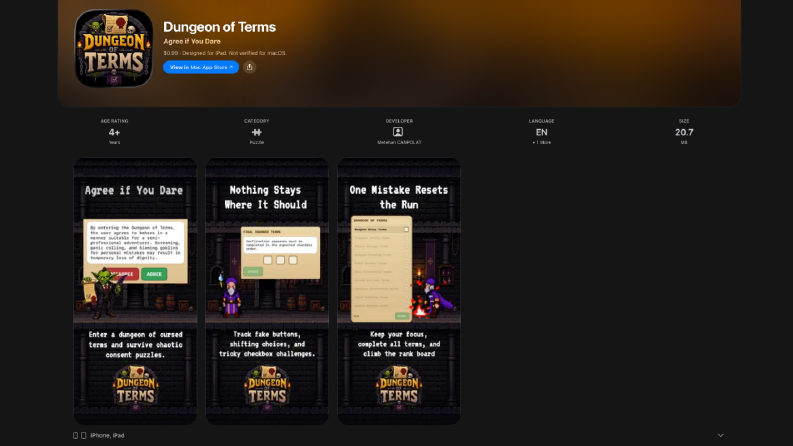Viewport: 793px width, 446px height.
Task: Click the Puzzle category icon
Action: tap(256, 132)
